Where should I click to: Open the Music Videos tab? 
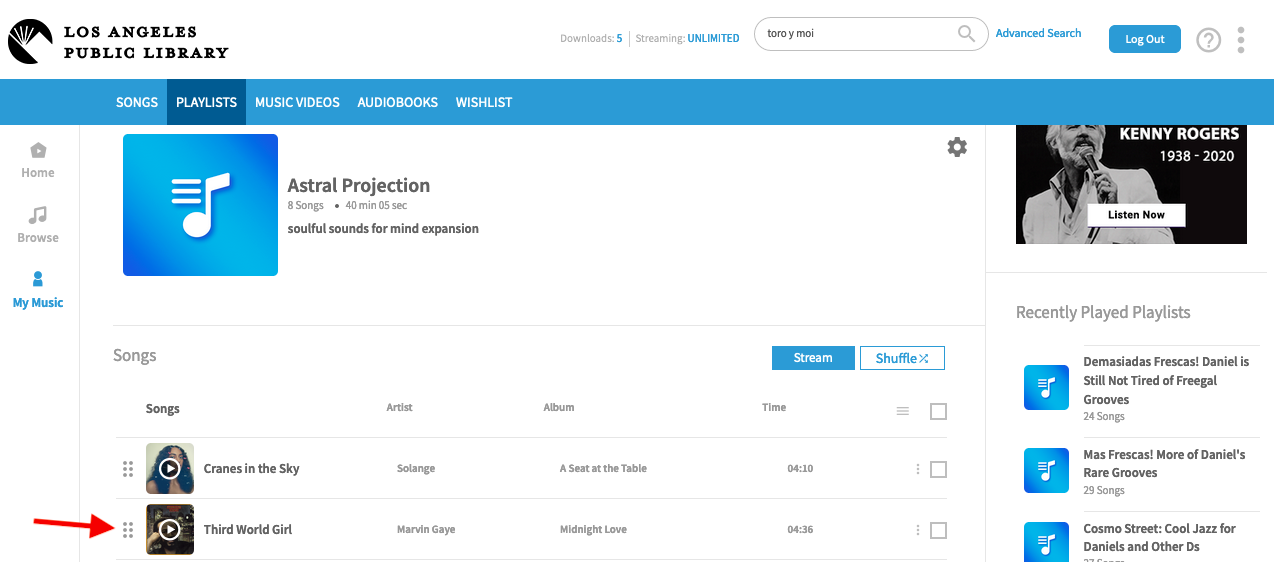[297, 102]
